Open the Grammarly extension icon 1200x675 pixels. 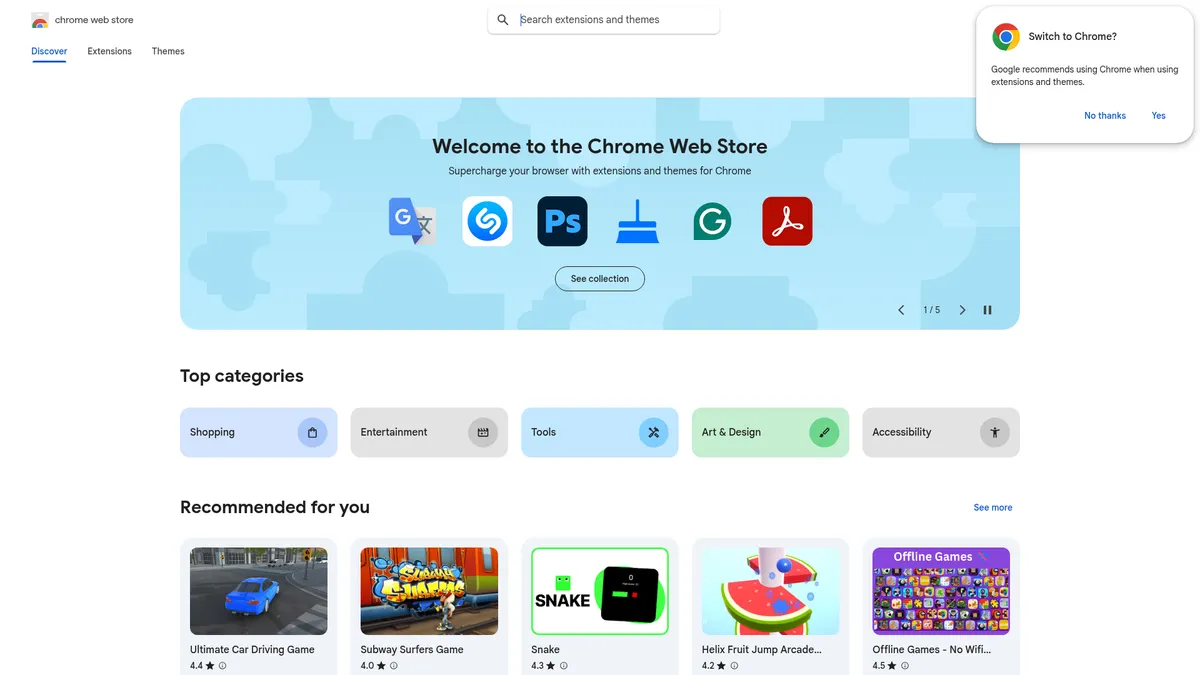pyautogui.click(x=712, y=221)
